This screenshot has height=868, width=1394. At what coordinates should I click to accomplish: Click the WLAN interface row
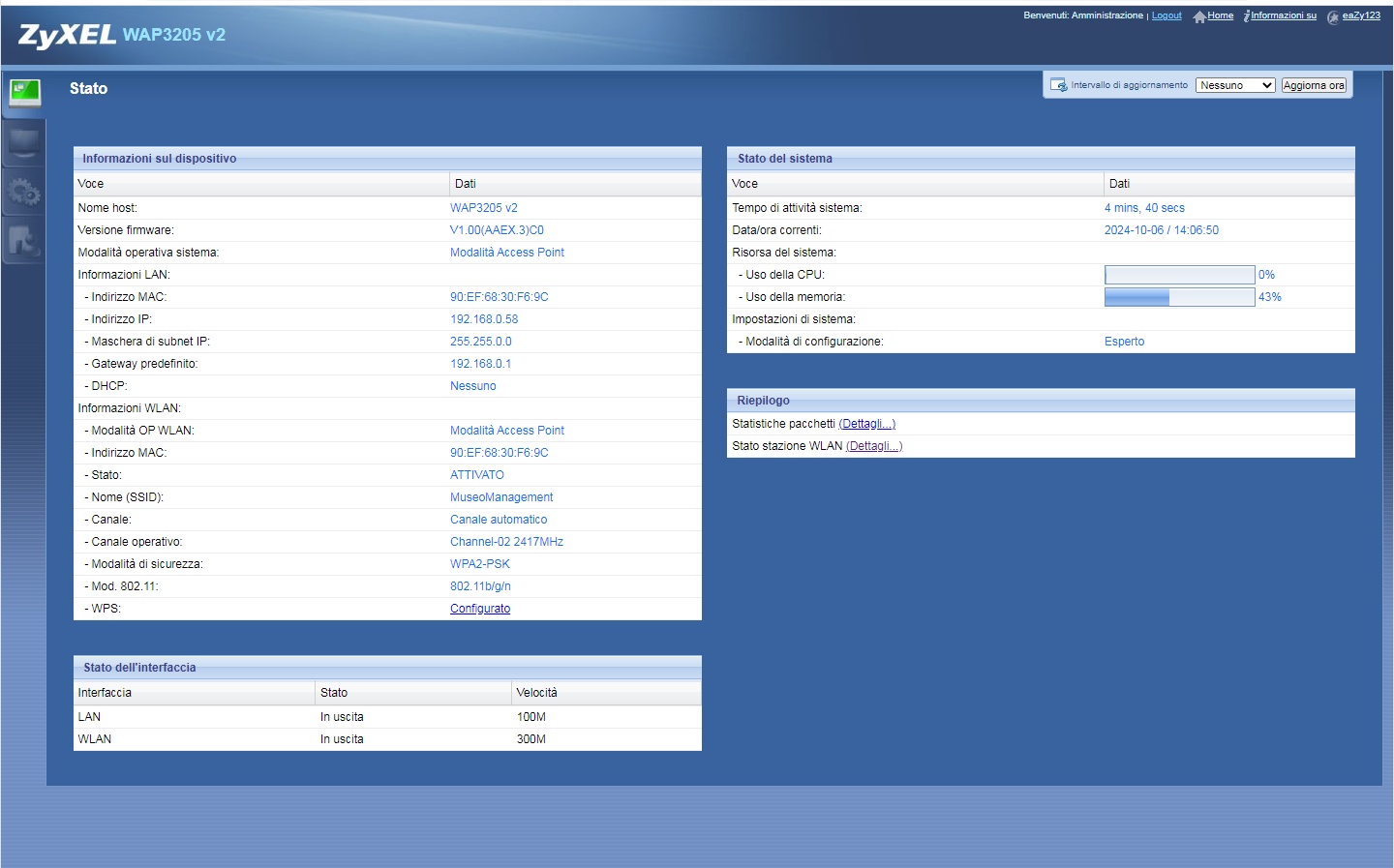coord(387,739)
